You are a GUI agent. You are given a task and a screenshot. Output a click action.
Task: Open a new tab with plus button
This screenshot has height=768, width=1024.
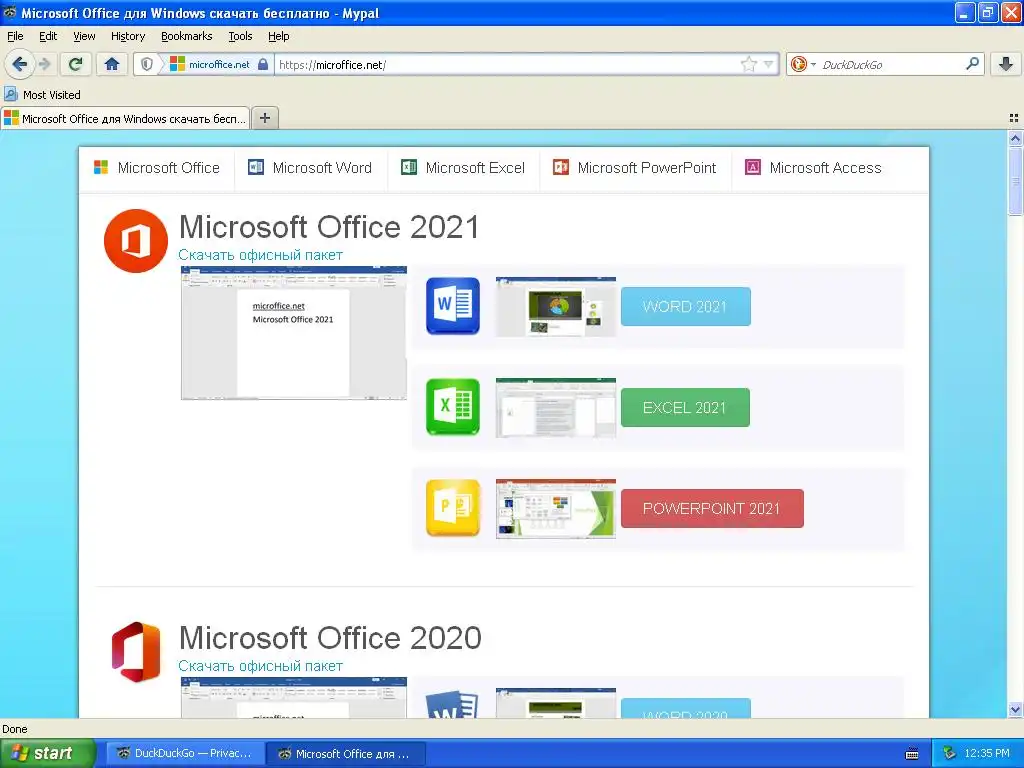click(x=264, y=118)
